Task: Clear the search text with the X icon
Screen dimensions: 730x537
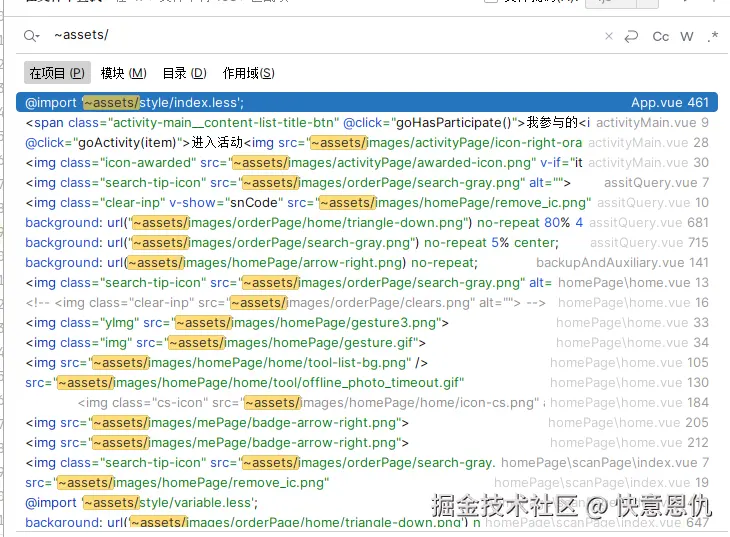Action: 608,36
